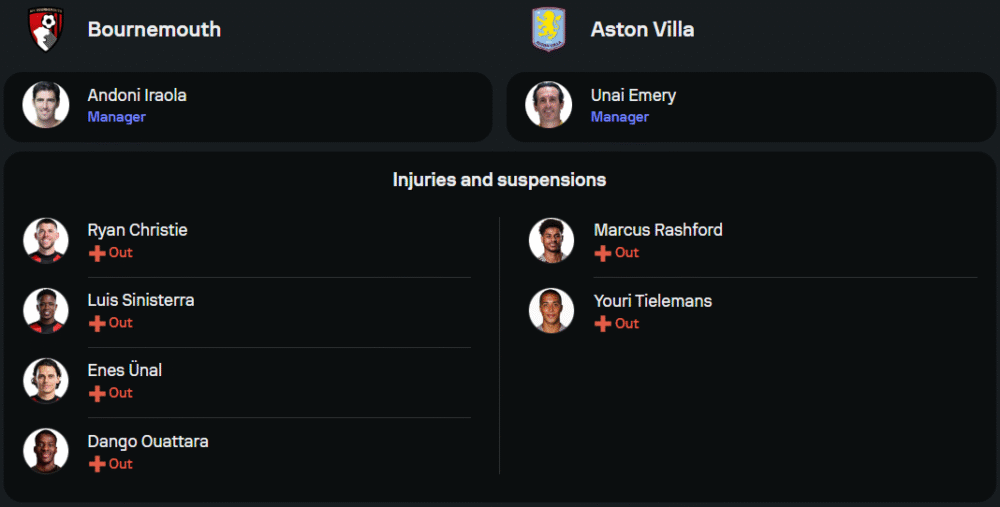Select Marcus Rashford's player avatar
Image resolution: width=1000 pixels, height=507 pixels.
point(552,240)
